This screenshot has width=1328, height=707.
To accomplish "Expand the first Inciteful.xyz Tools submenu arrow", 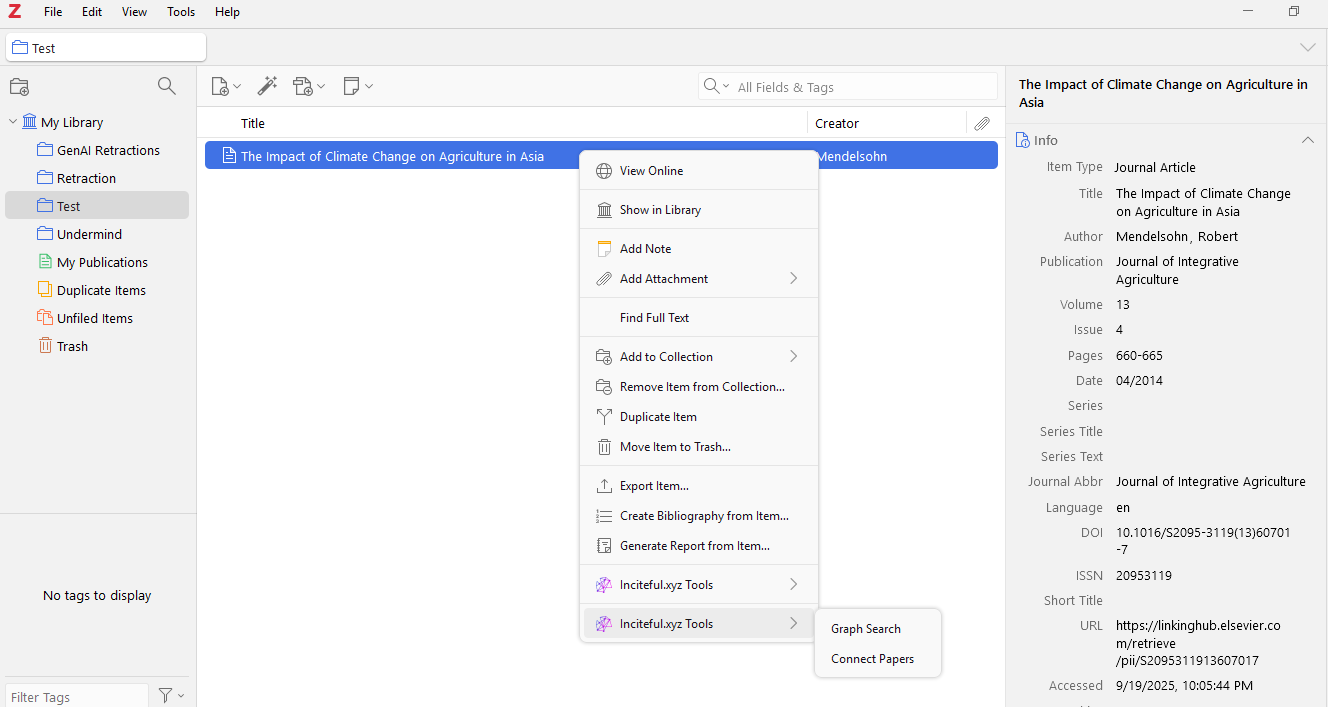I will [x=794, y=585].
